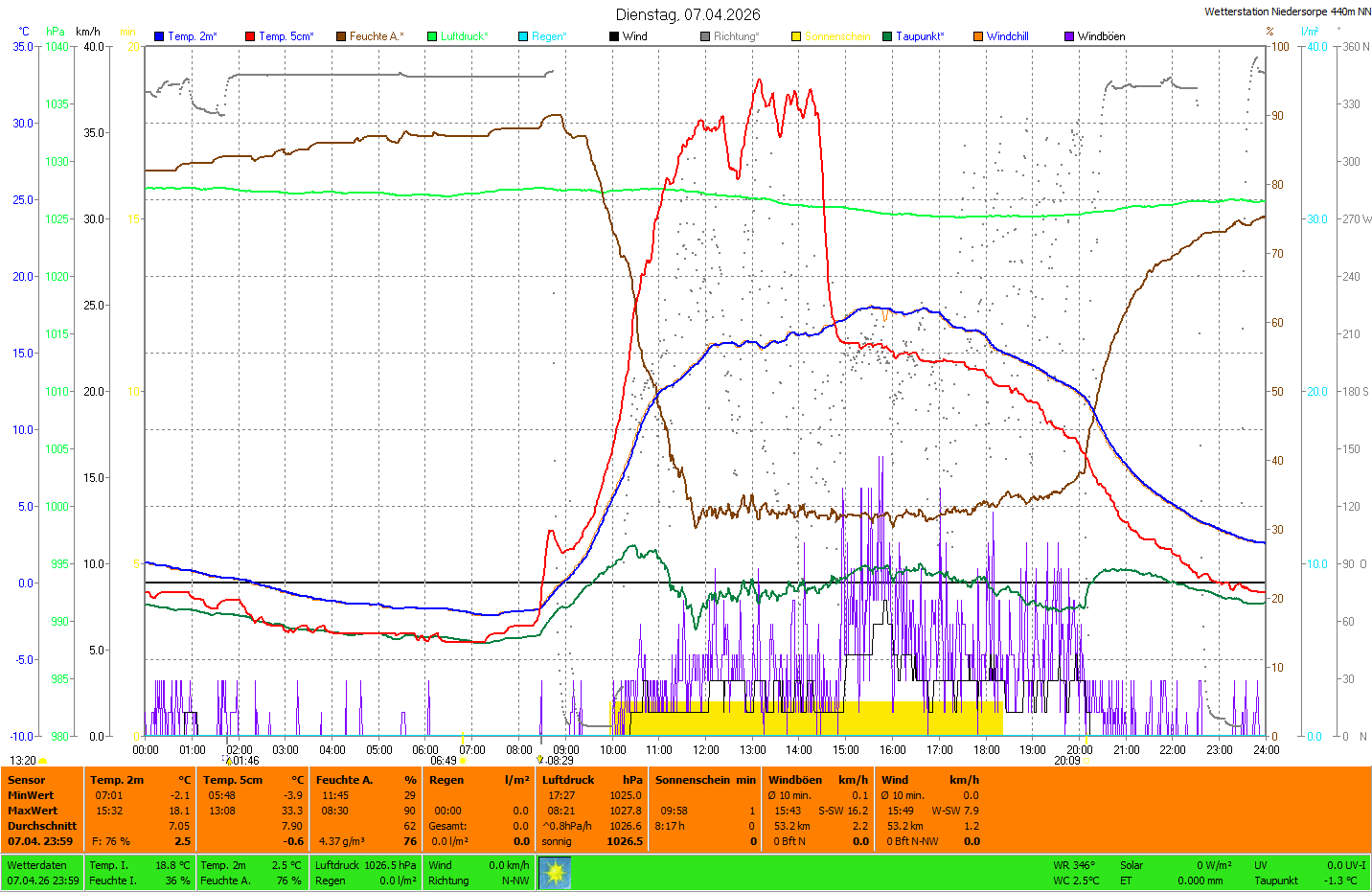Click the red Temp. 5cm legend square
The width and height of the screenshot is (1372, 892).
coord(250,36)
